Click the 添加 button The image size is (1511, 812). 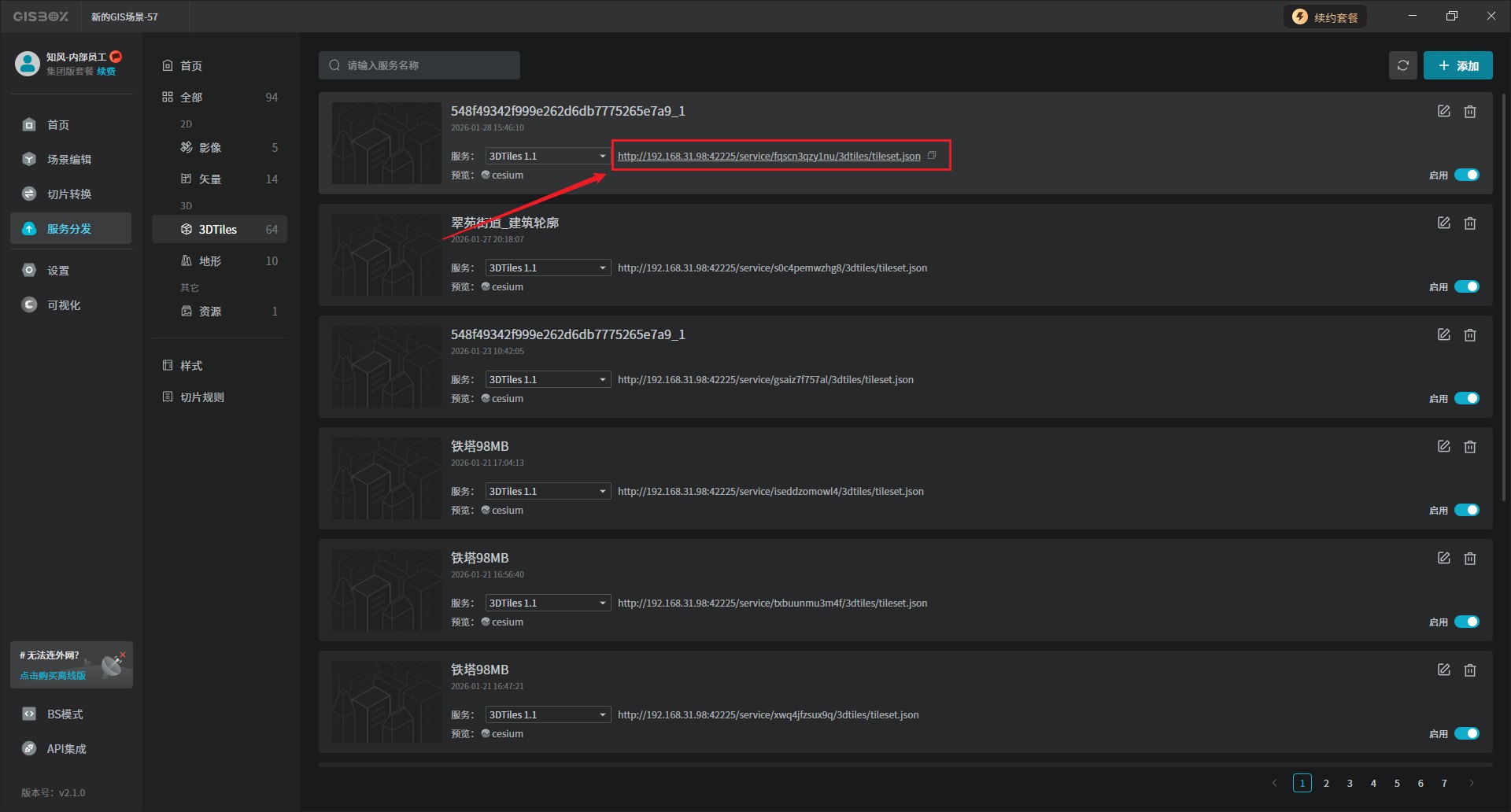pyautogui.click(x=1457, y=66)
